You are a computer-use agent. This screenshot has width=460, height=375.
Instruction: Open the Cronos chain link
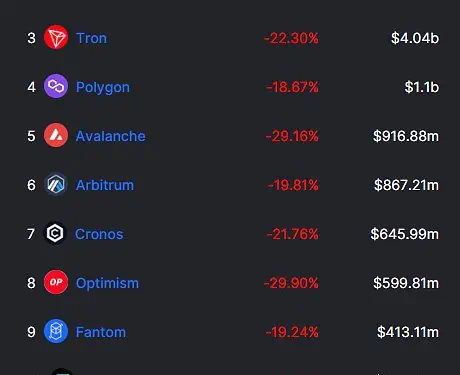click(x=99, y=234)
